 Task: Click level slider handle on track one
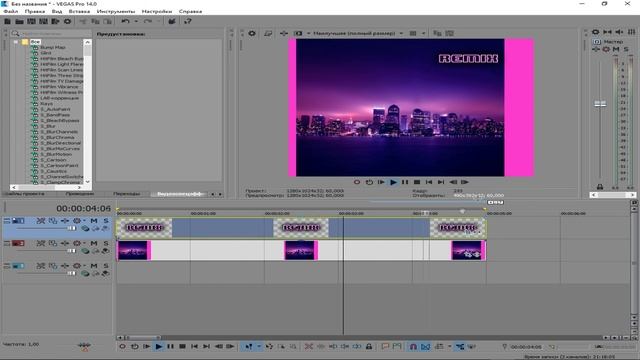pyautogui.click(x=72, y=228)
